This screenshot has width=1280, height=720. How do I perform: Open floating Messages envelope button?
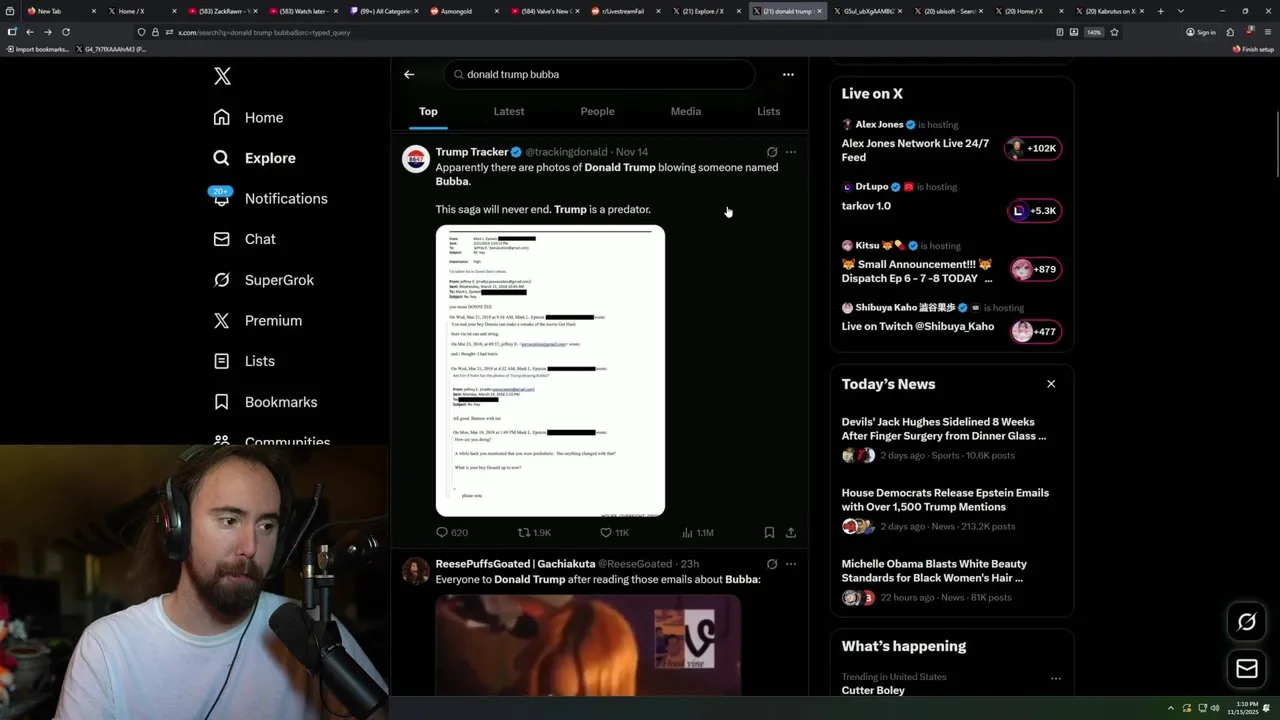tap(1246, 668)
